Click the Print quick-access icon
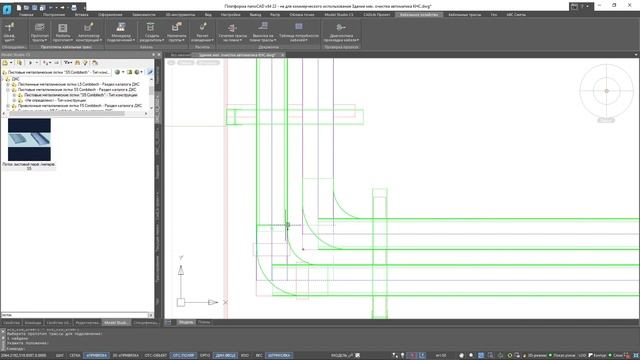This screenshot has width=640, height=360. (x=74, y=7)
